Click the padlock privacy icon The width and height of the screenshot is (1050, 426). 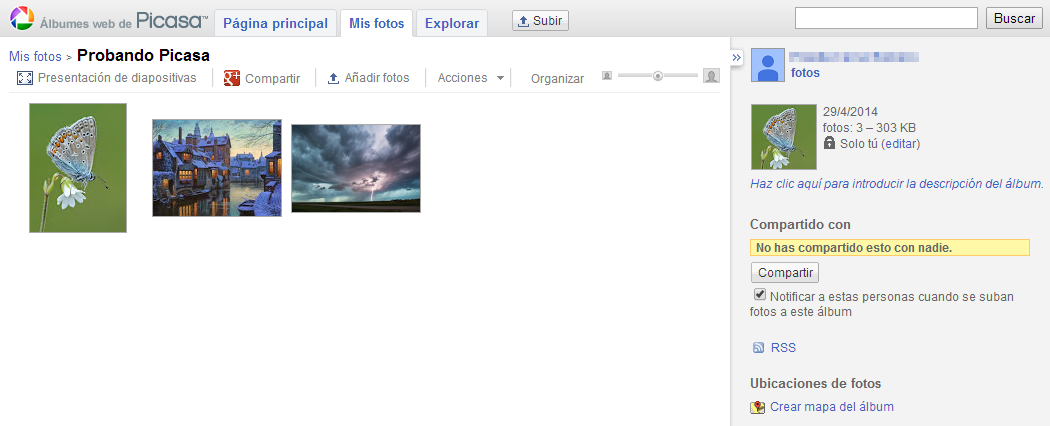(x=829, y=143)
